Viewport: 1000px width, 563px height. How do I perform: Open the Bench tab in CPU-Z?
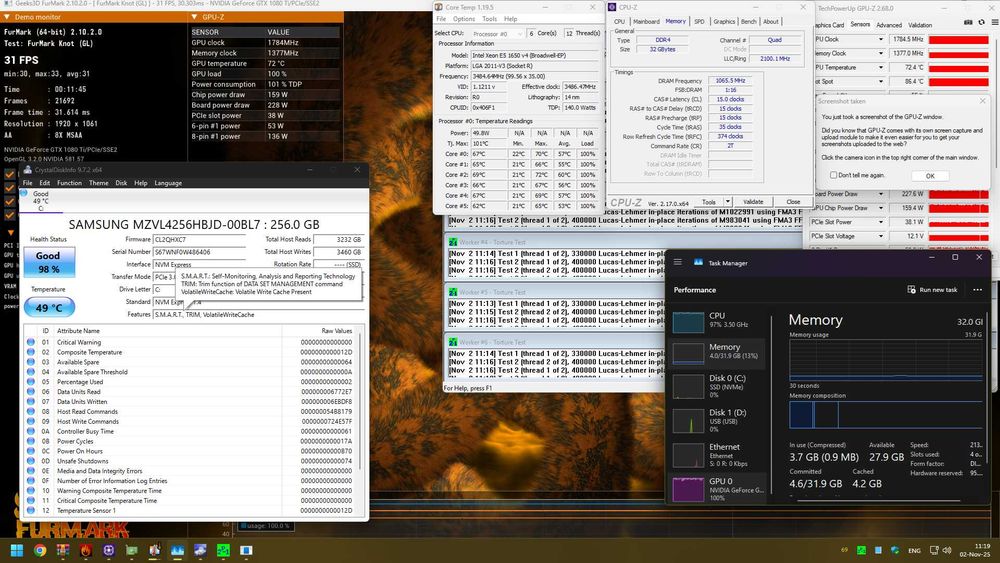click(749, 22)
